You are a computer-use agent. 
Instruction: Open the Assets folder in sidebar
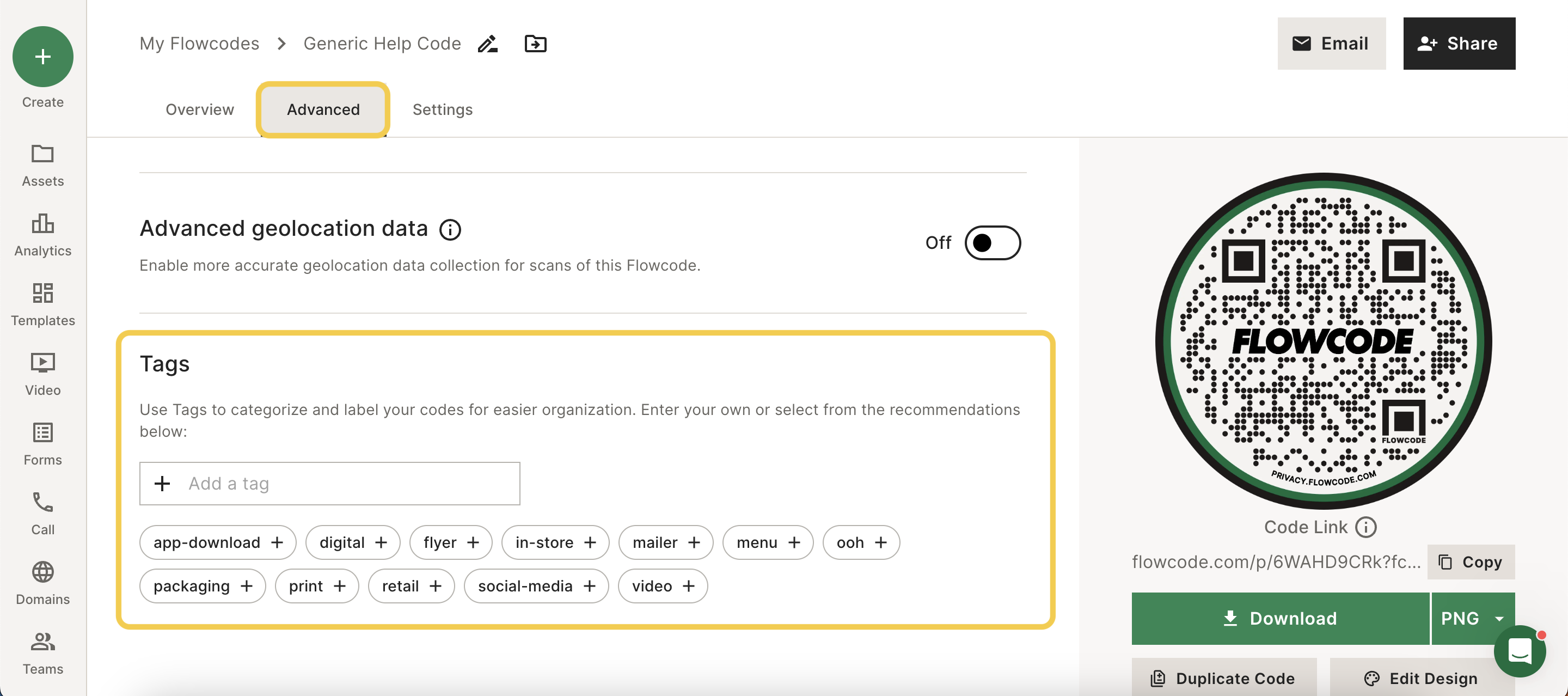[x=42, y=165]
